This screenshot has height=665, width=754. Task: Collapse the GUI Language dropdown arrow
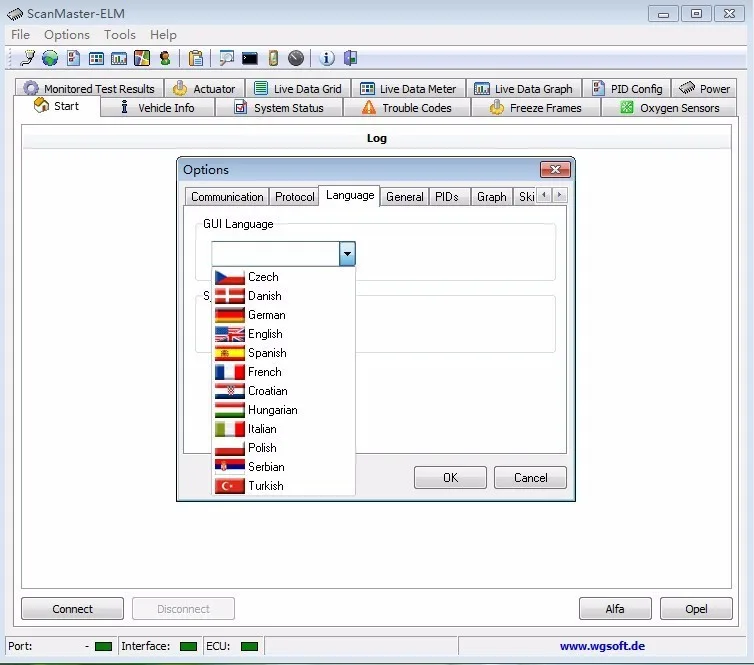pos(347,253)
